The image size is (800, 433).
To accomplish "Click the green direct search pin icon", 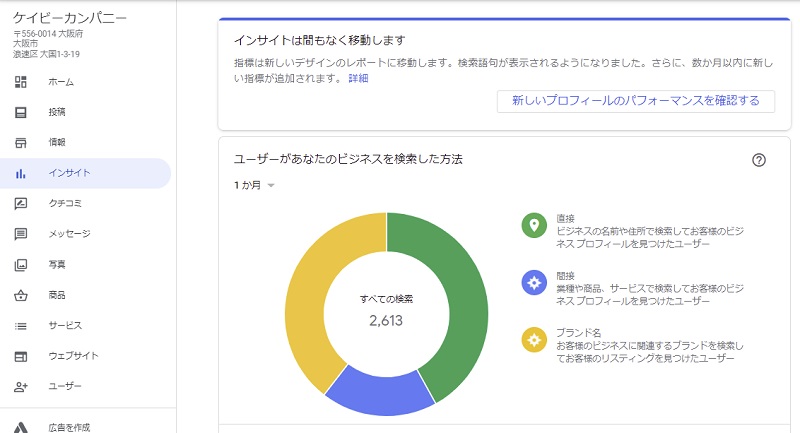I will [534, 225].
